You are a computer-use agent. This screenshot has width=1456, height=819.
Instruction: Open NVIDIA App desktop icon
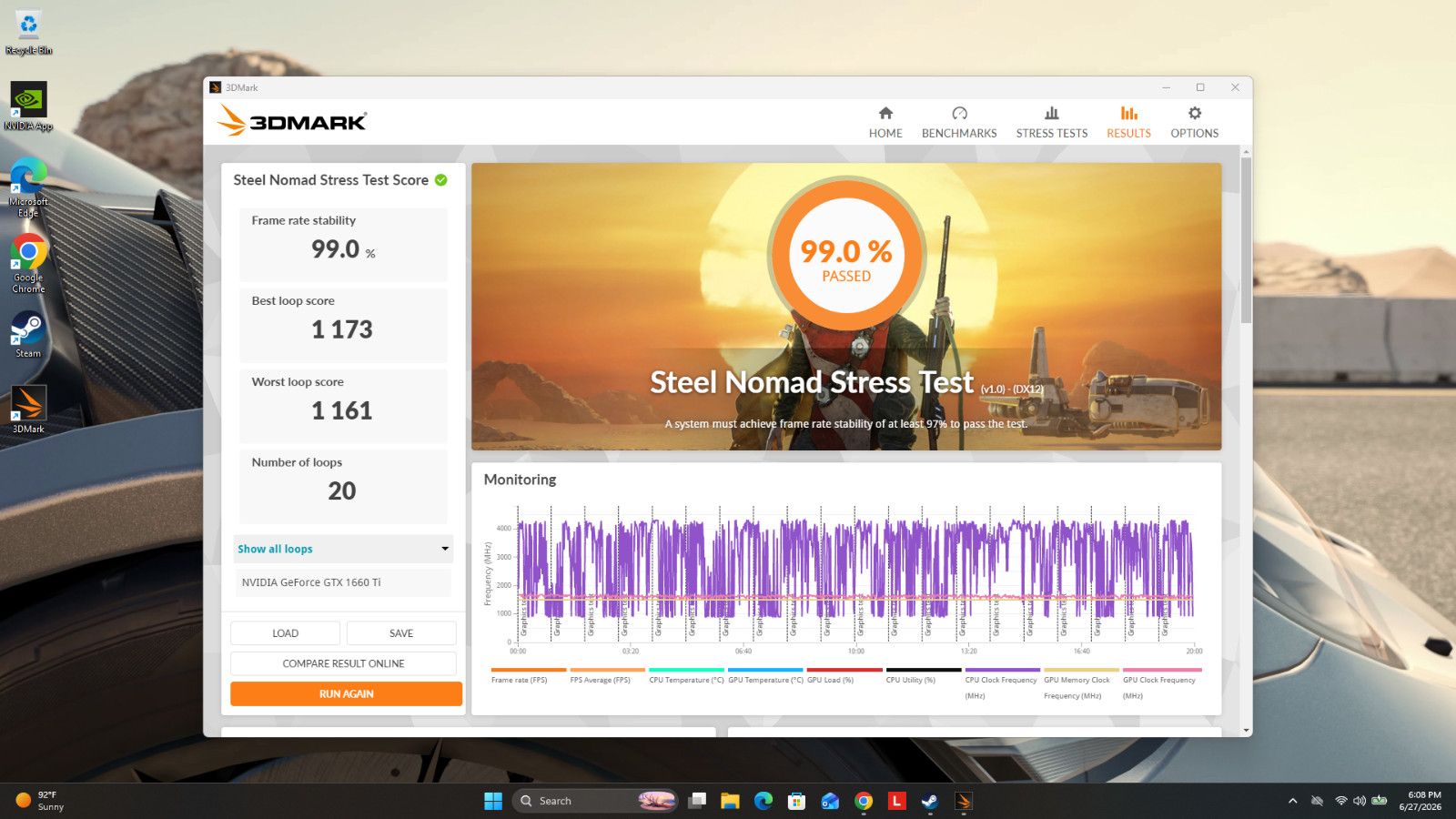pyautogui.click(x=28, y=106)
